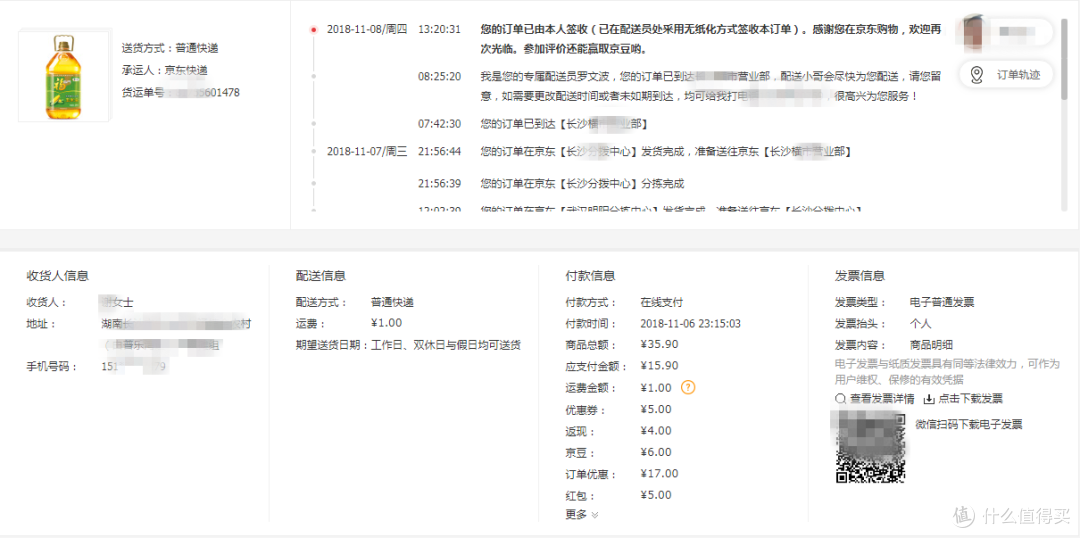Click the 返现 value ¥4.00
The height and width of the screenshot is (538, 1080).
(656, 431)
